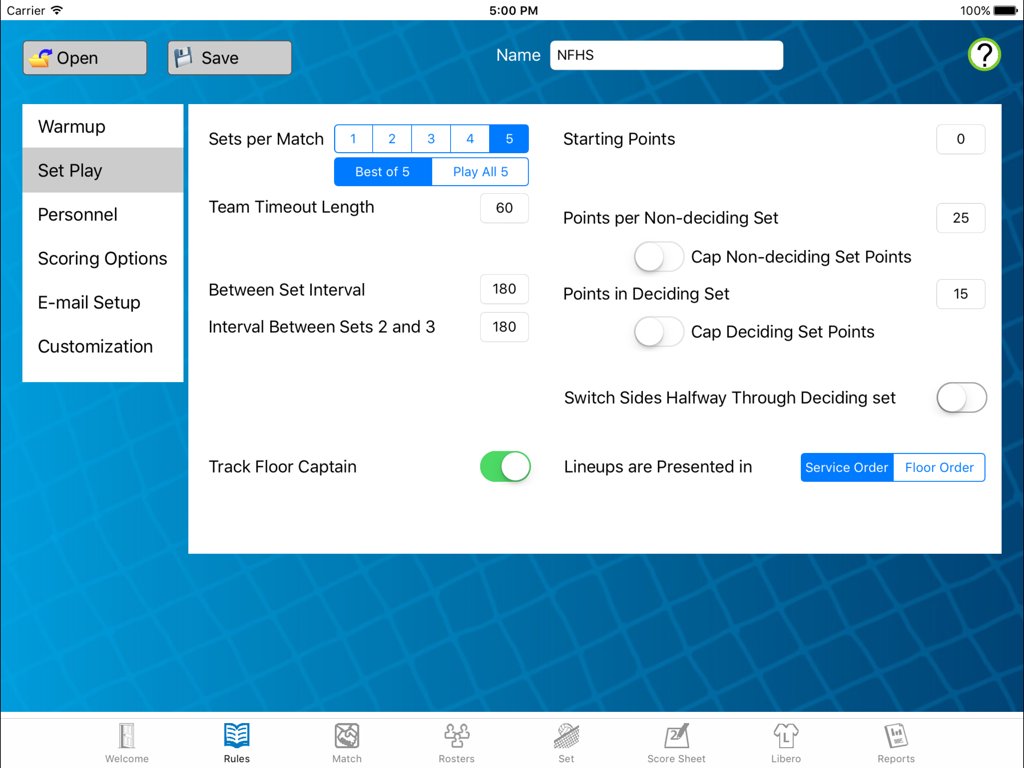Open the Rosters screen icon

point(456,740)
